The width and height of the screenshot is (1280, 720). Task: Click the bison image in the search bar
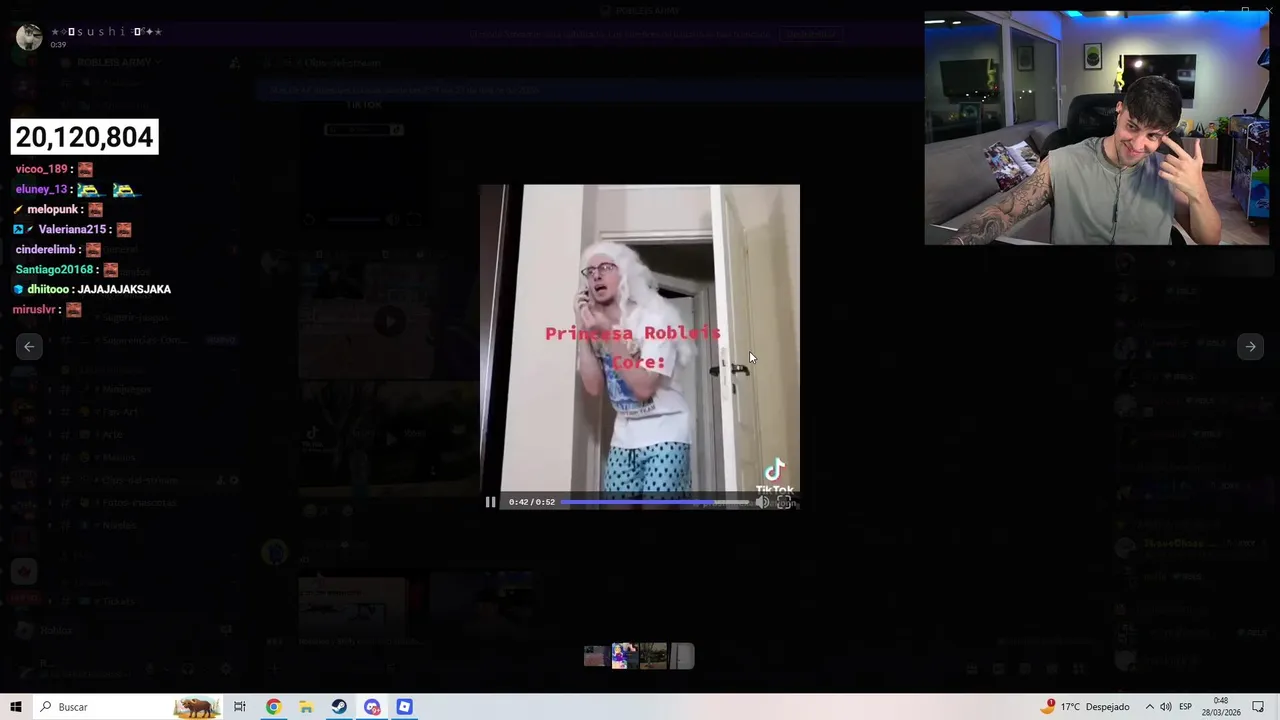pos(196,707)
